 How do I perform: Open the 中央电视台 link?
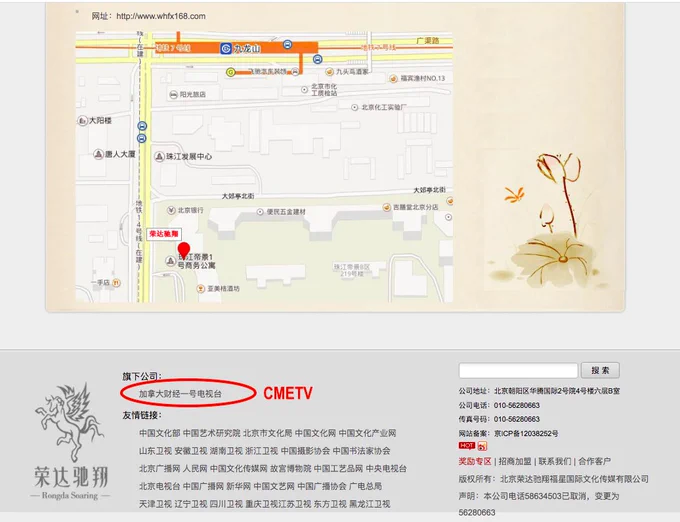(x=386, y=469)
